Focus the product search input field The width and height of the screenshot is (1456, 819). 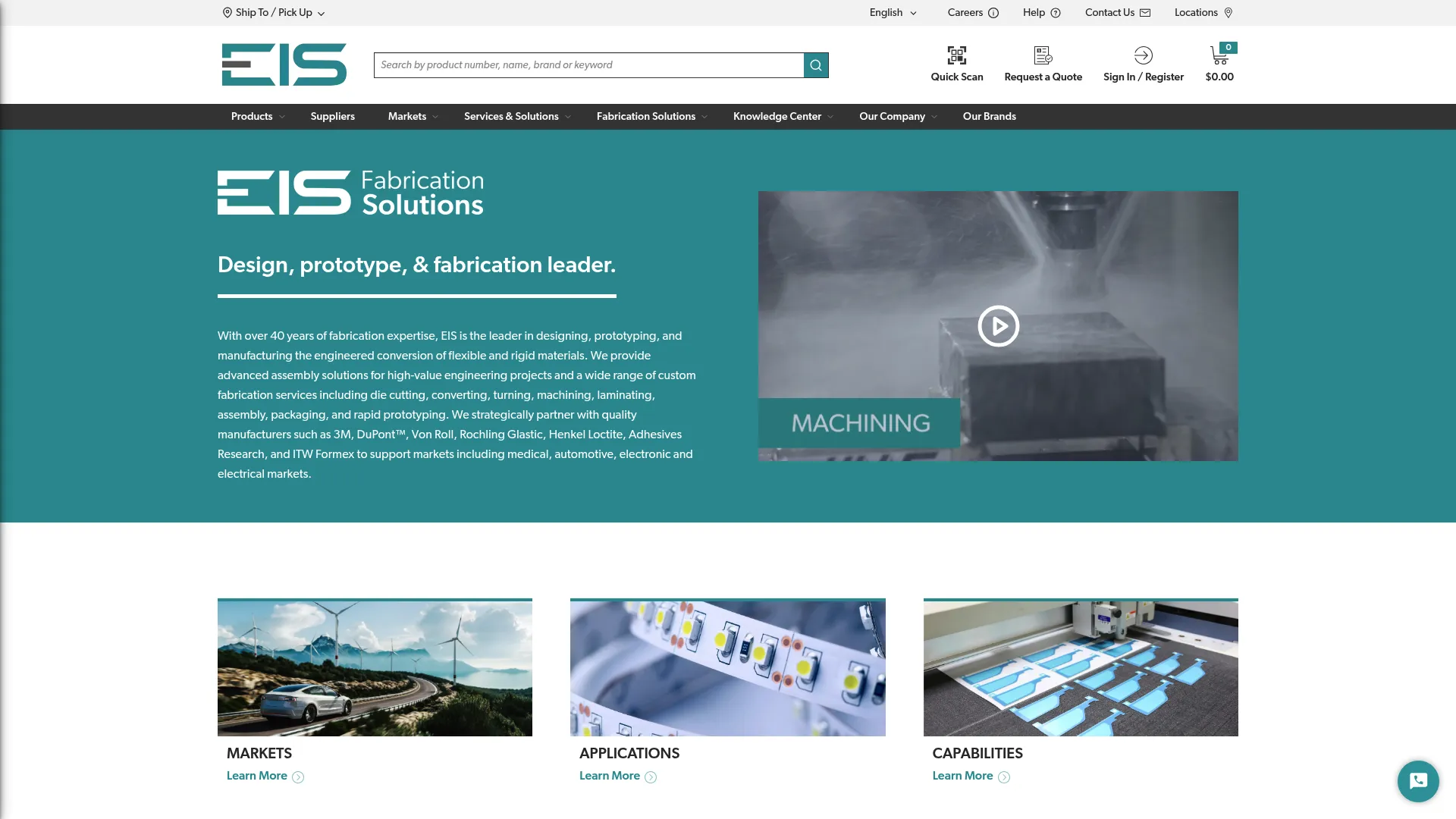click(588, 65)
